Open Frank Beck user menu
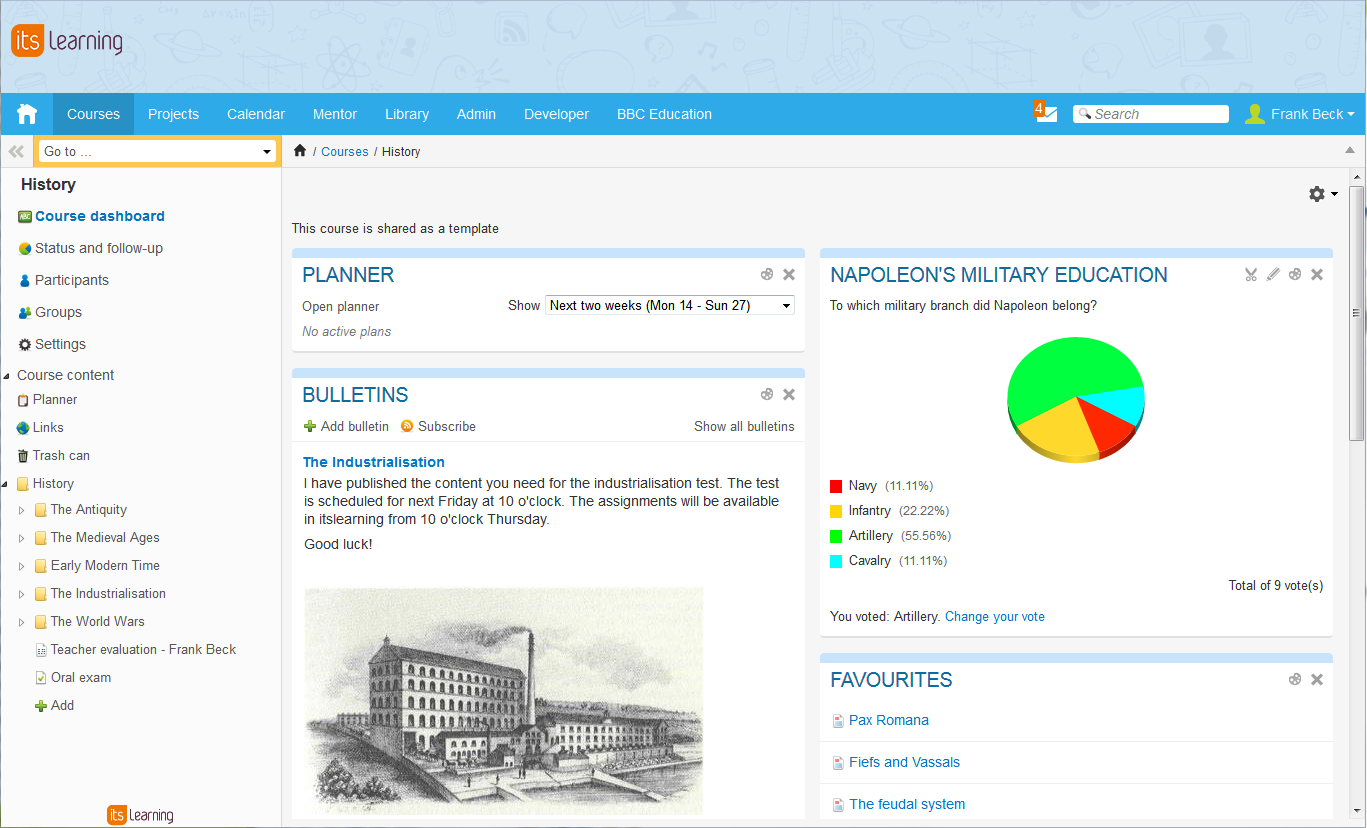This screenshot has width=1367, height=828. [1300, 114]
